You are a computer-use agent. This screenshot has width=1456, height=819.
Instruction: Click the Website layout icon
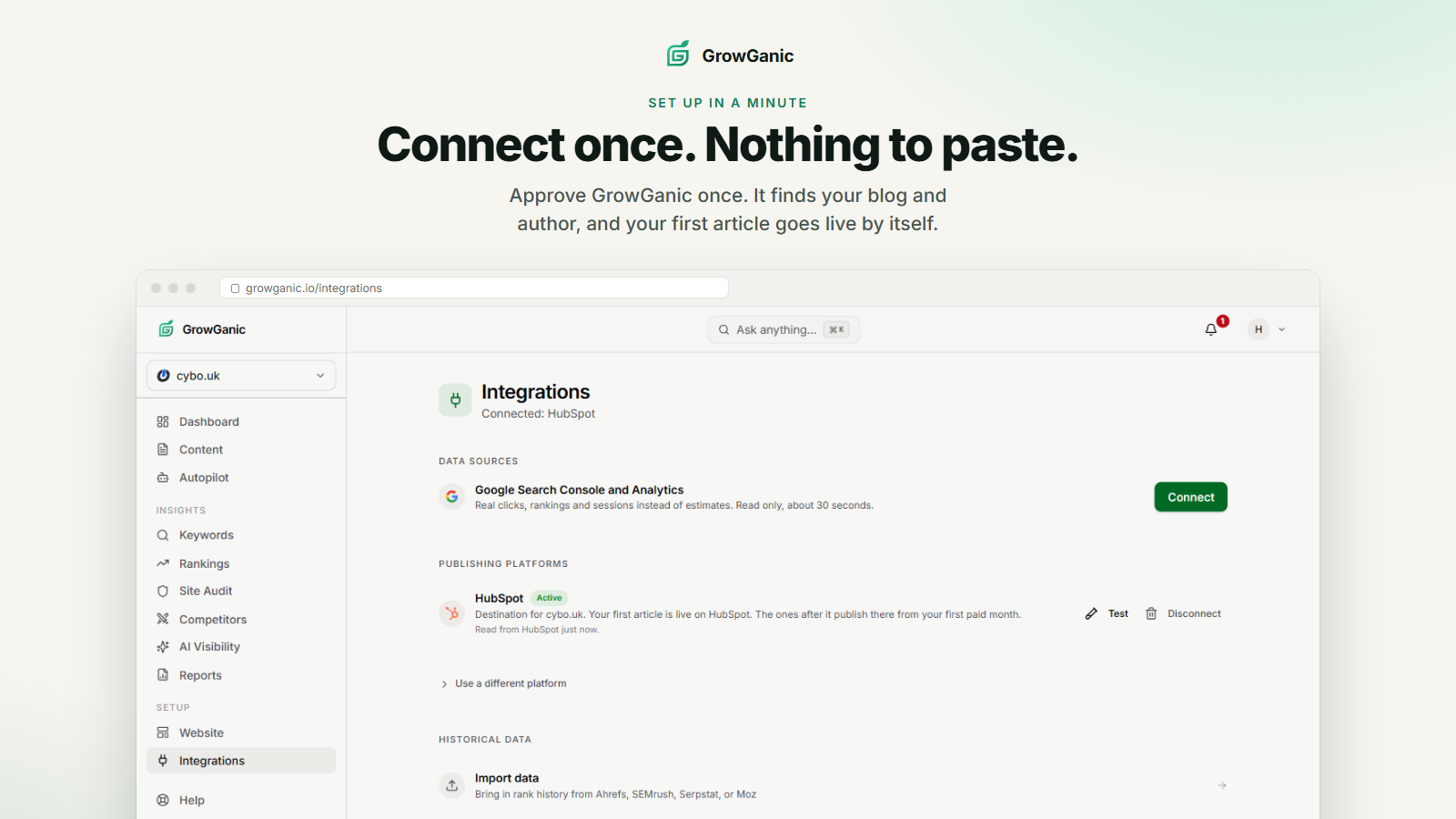coord(163,733)
